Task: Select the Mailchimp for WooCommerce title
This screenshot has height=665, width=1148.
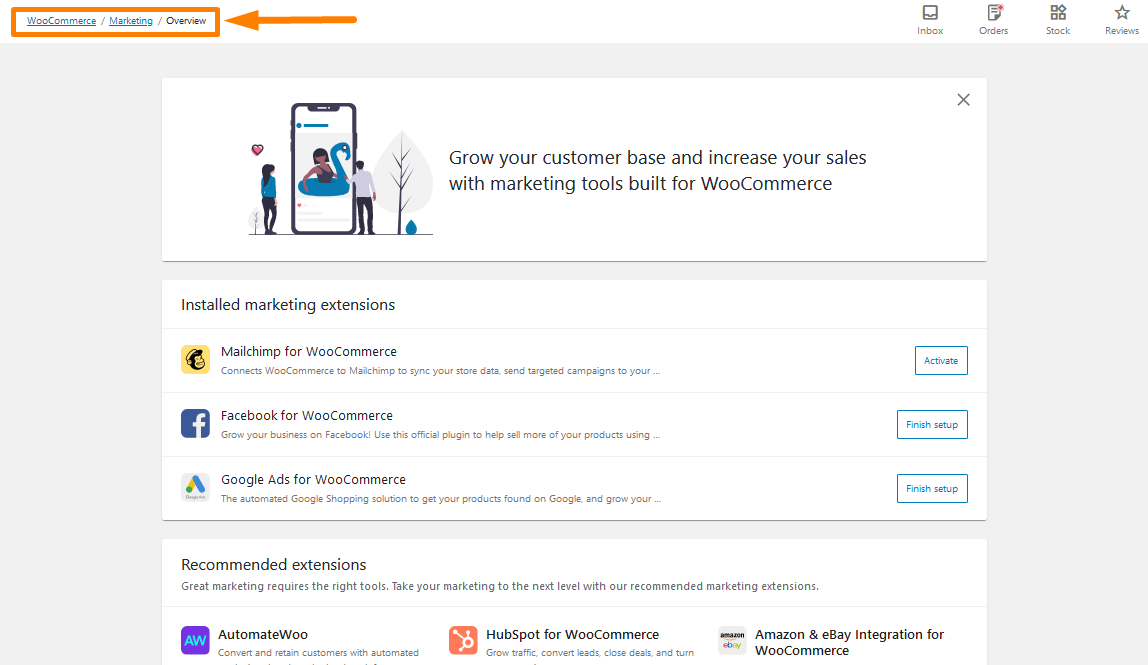Action: pos(309,352)
